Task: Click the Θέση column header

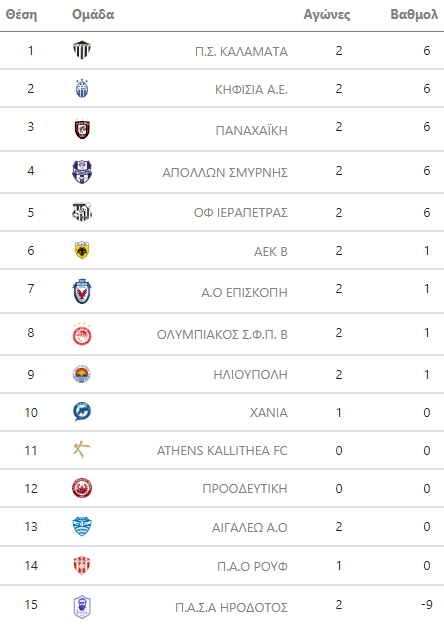Action: tap(21, 14)
